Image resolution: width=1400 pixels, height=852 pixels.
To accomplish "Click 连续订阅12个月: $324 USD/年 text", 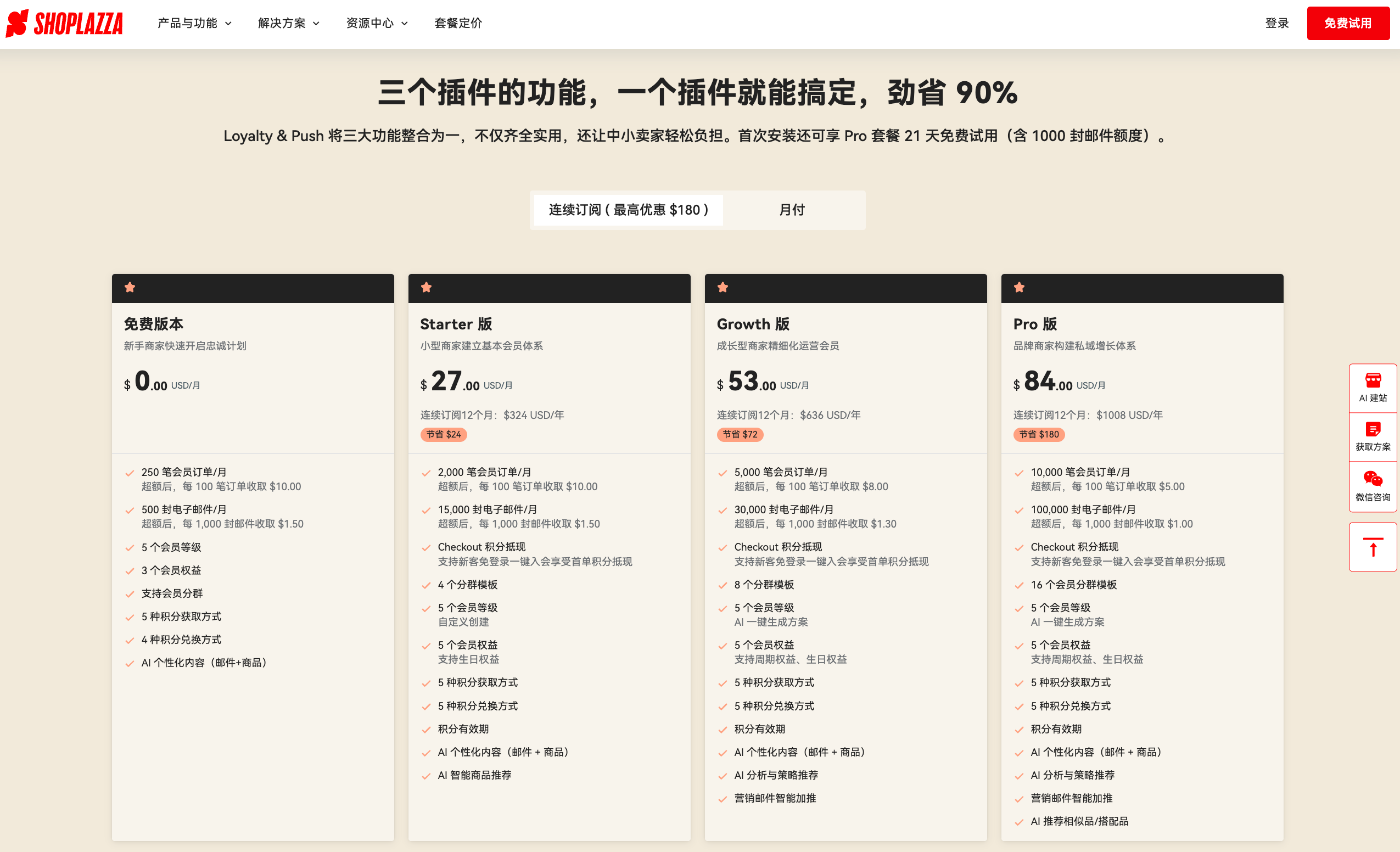I will tap(492, 415).
